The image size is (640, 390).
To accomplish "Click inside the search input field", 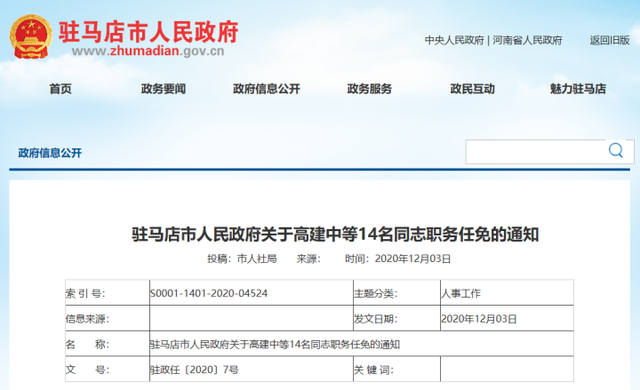I will tap(536, 151).
